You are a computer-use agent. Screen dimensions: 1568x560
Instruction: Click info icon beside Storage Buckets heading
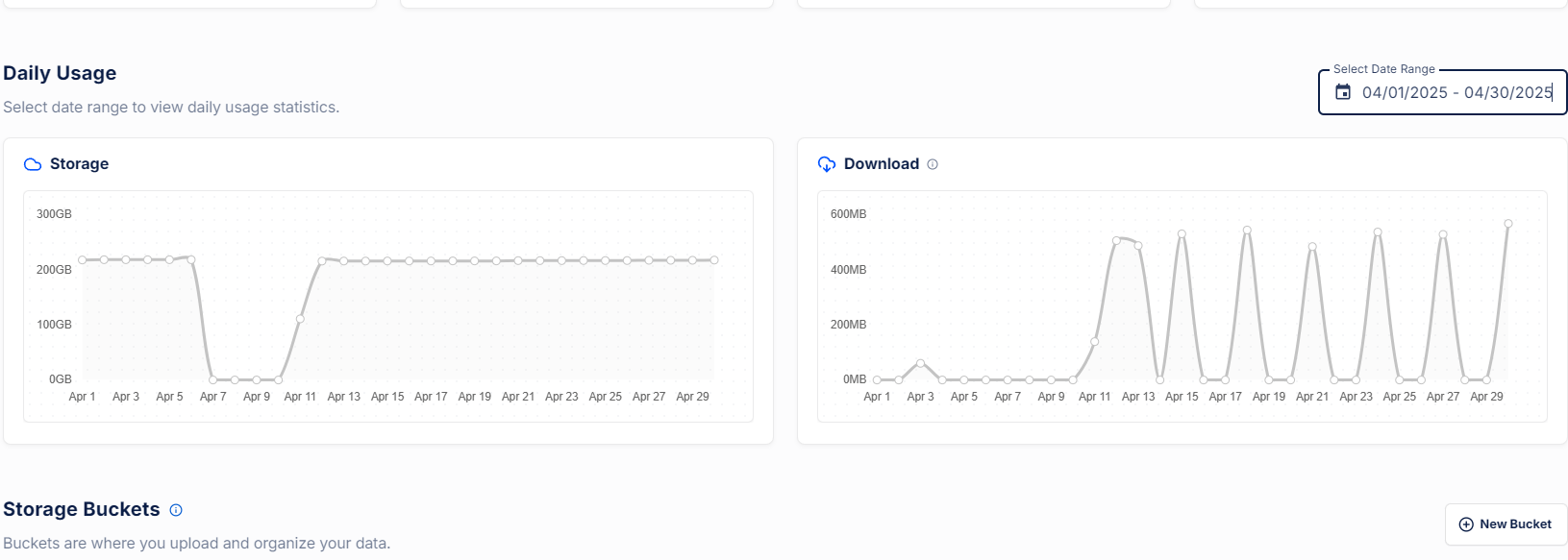click(176, 510)
